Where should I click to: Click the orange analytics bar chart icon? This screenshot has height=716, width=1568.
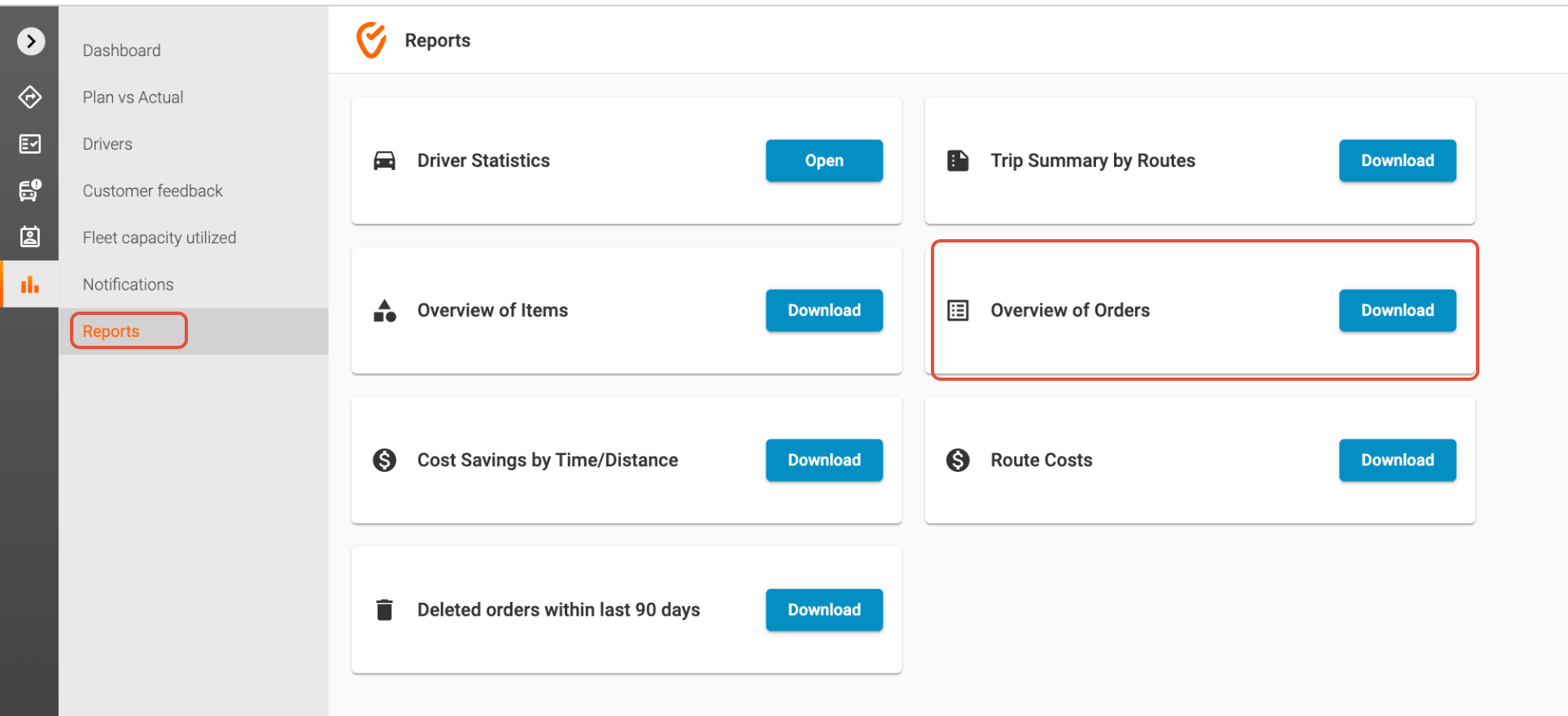(30, 284)
